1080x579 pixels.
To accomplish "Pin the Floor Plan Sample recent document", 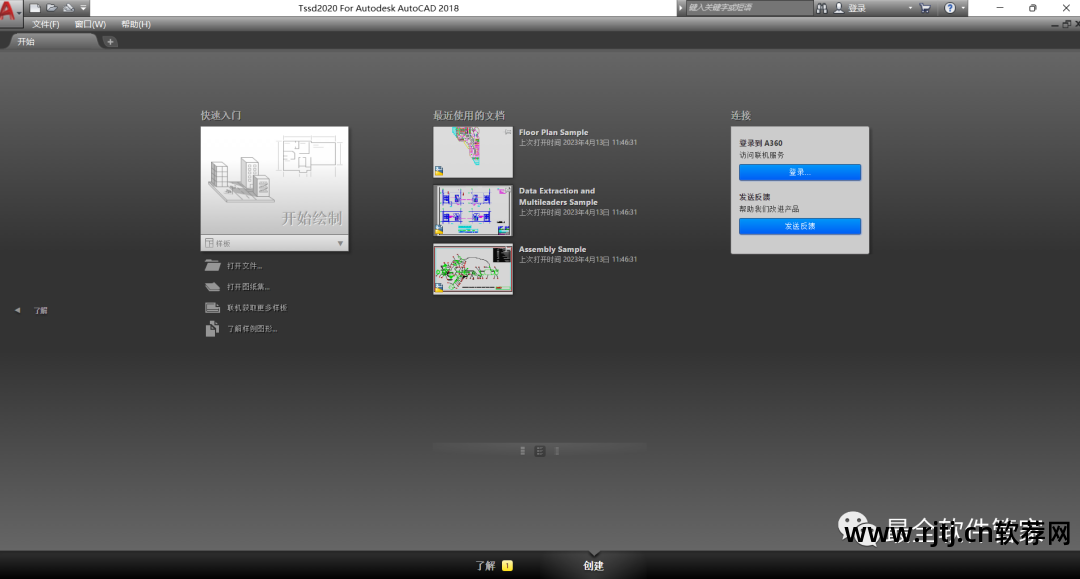I will click(x=508, y=131).
